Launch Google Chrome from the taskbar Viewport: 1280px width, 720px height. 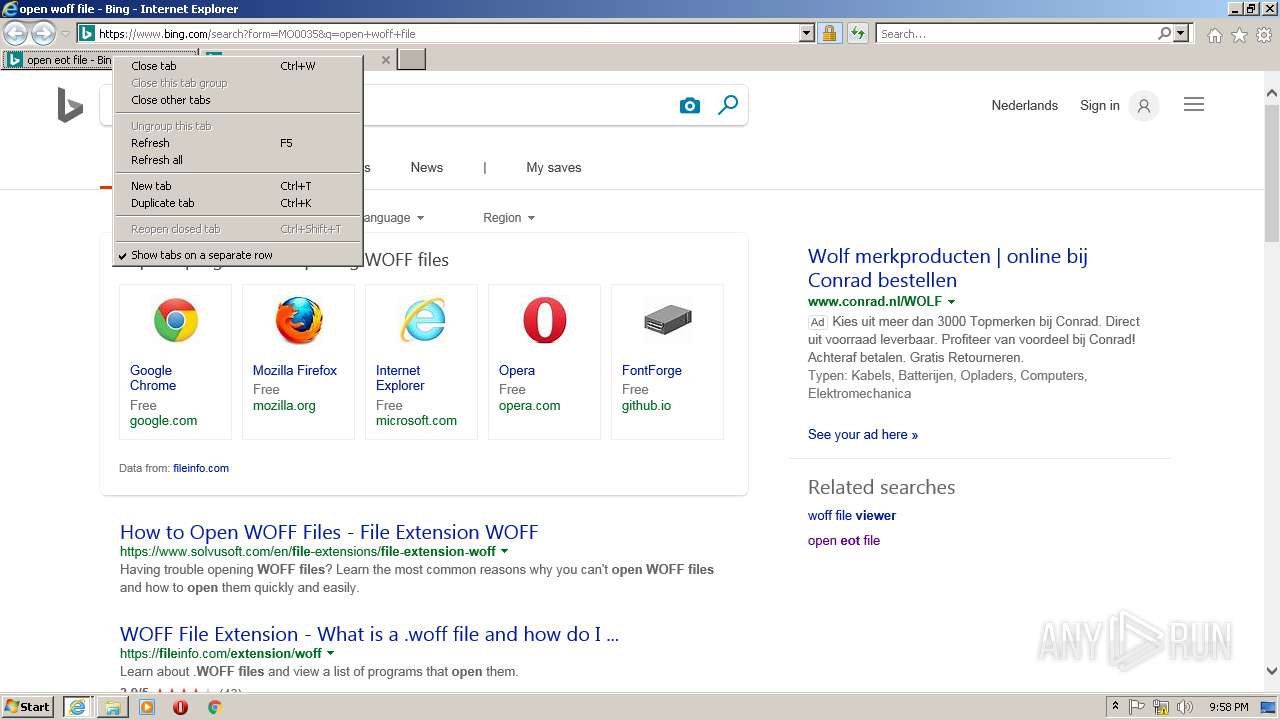[214, 707]
